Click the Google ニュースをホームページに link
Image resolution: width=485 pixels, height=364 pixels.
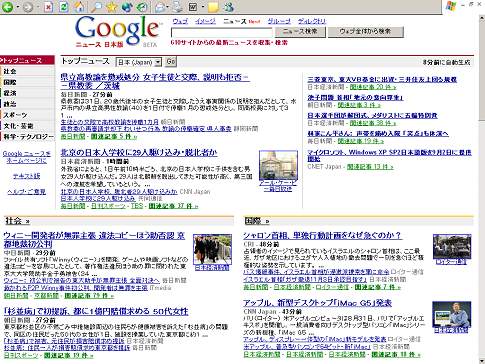pyautogui.click(x=27, y=157)
